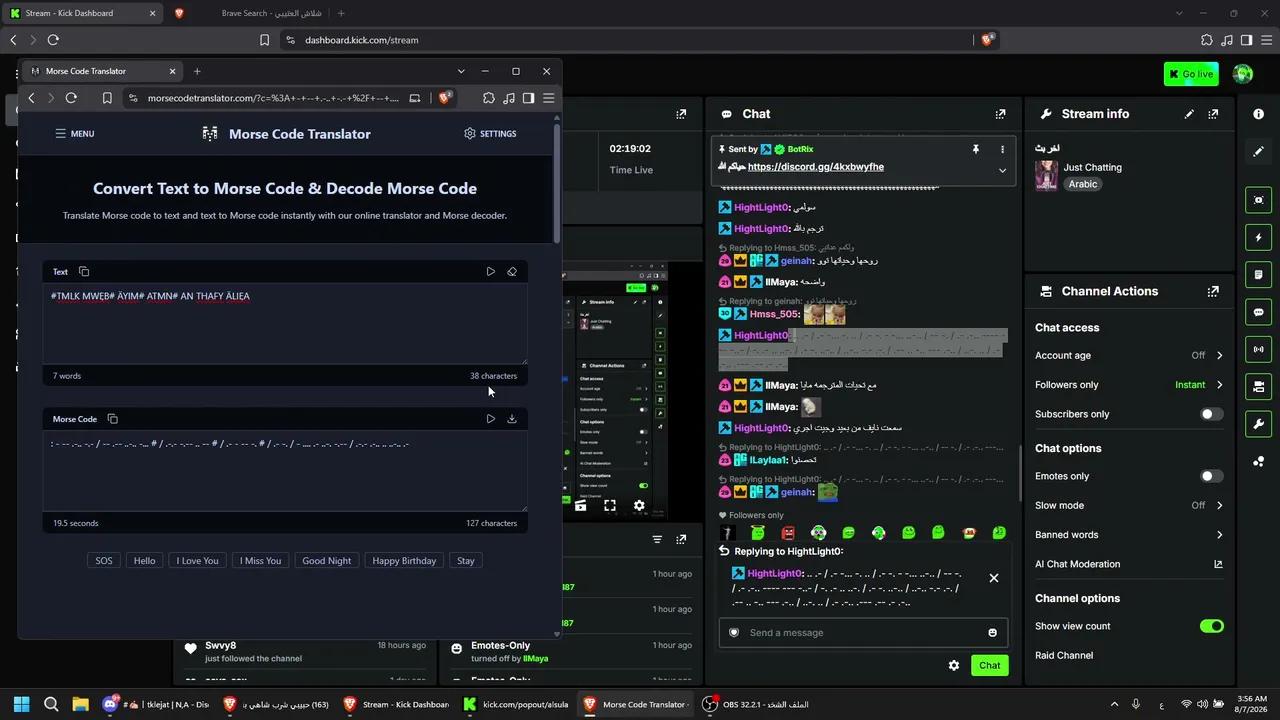Open Brave Shields in Morse Translator window
Image resolution: width=1280 pixels, height=720 pixels.
446,97
